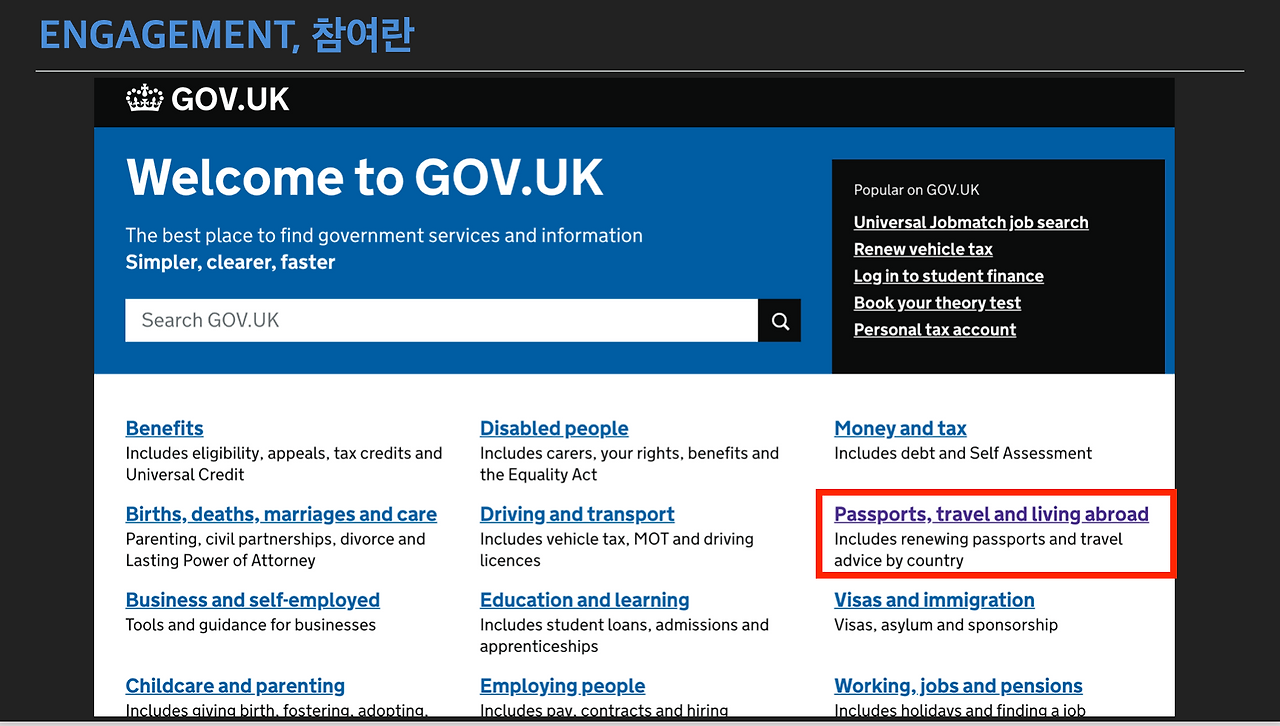Click the "Simpler, clearer, faster" tagline
The width and height of the screenshot is (1280, 726).
click(x=230, y=262)
